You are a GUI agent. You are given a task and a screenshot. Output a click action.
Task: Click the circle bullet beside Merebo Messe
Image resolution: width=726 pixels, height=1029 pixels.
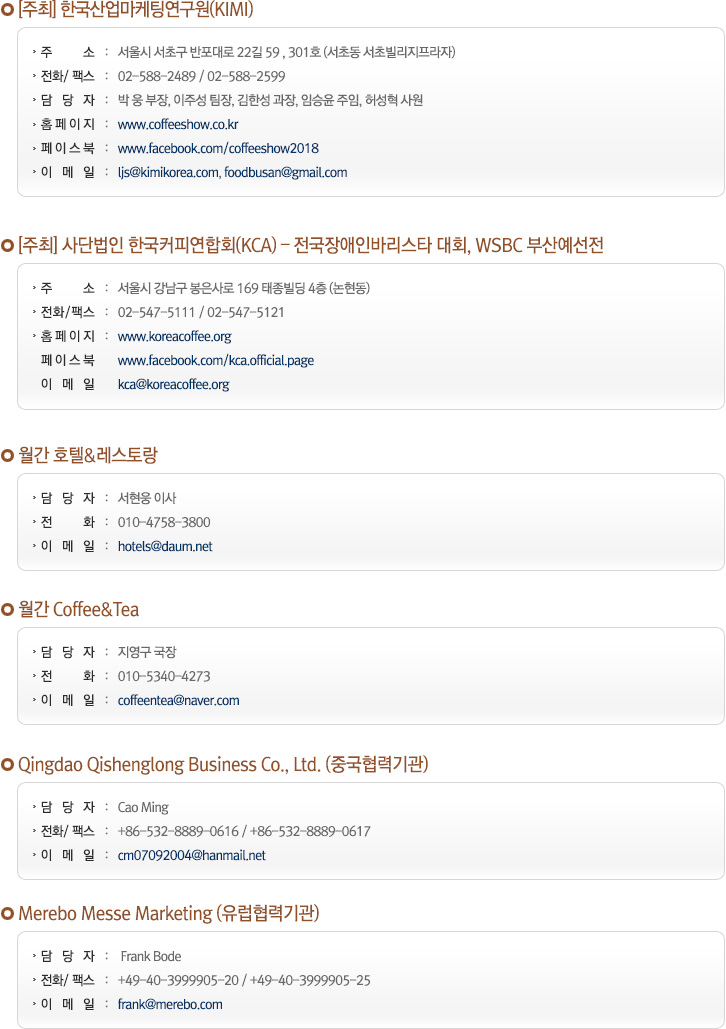tap(7, 914)
